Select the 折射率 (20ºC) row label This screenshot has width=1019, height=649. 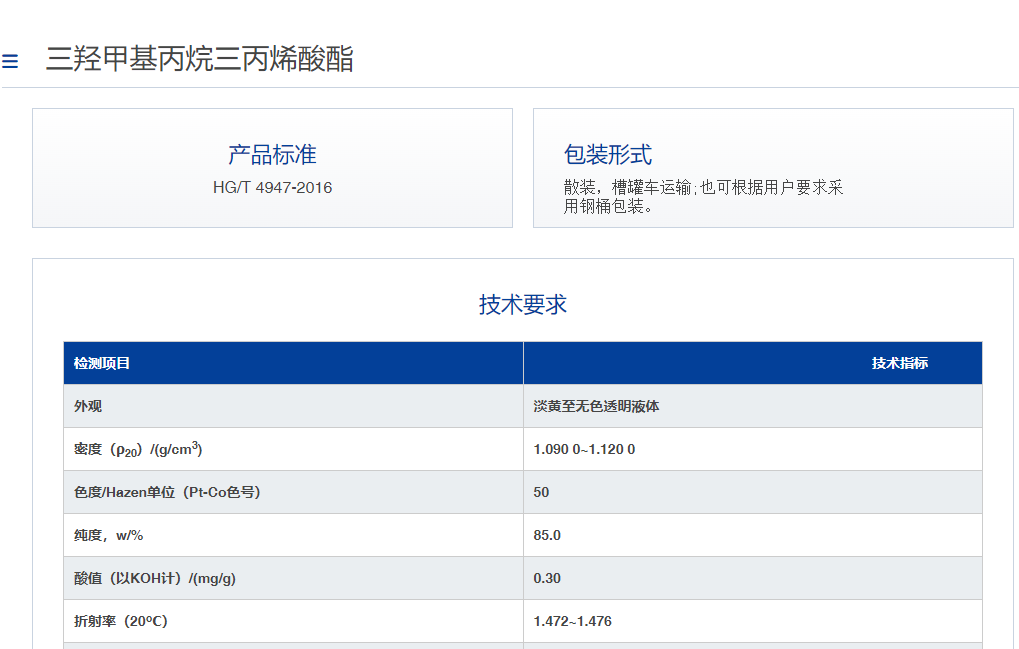[x=121, y=621]
